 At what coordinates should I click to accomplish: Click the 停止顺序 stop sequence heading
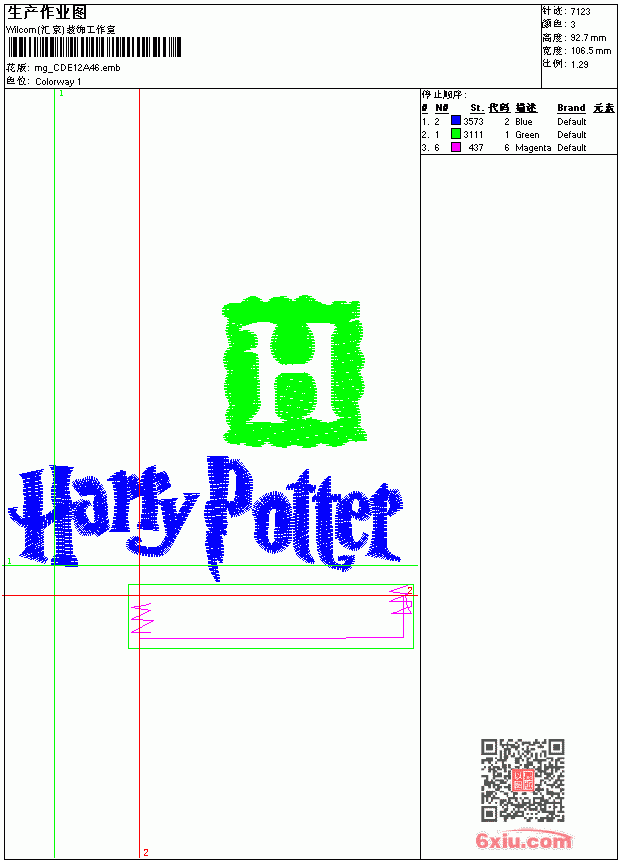click(444, 95)
